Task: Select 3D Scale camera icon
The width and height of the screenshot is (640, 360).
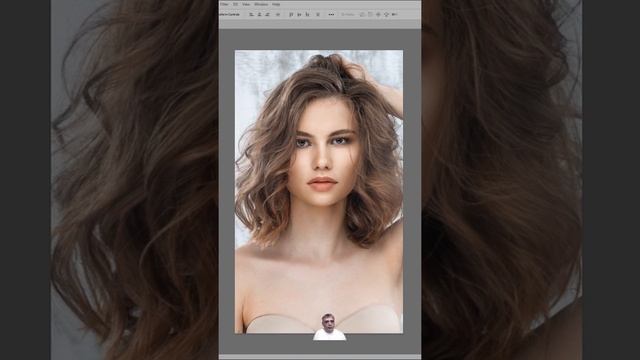Action: [394, 14]
